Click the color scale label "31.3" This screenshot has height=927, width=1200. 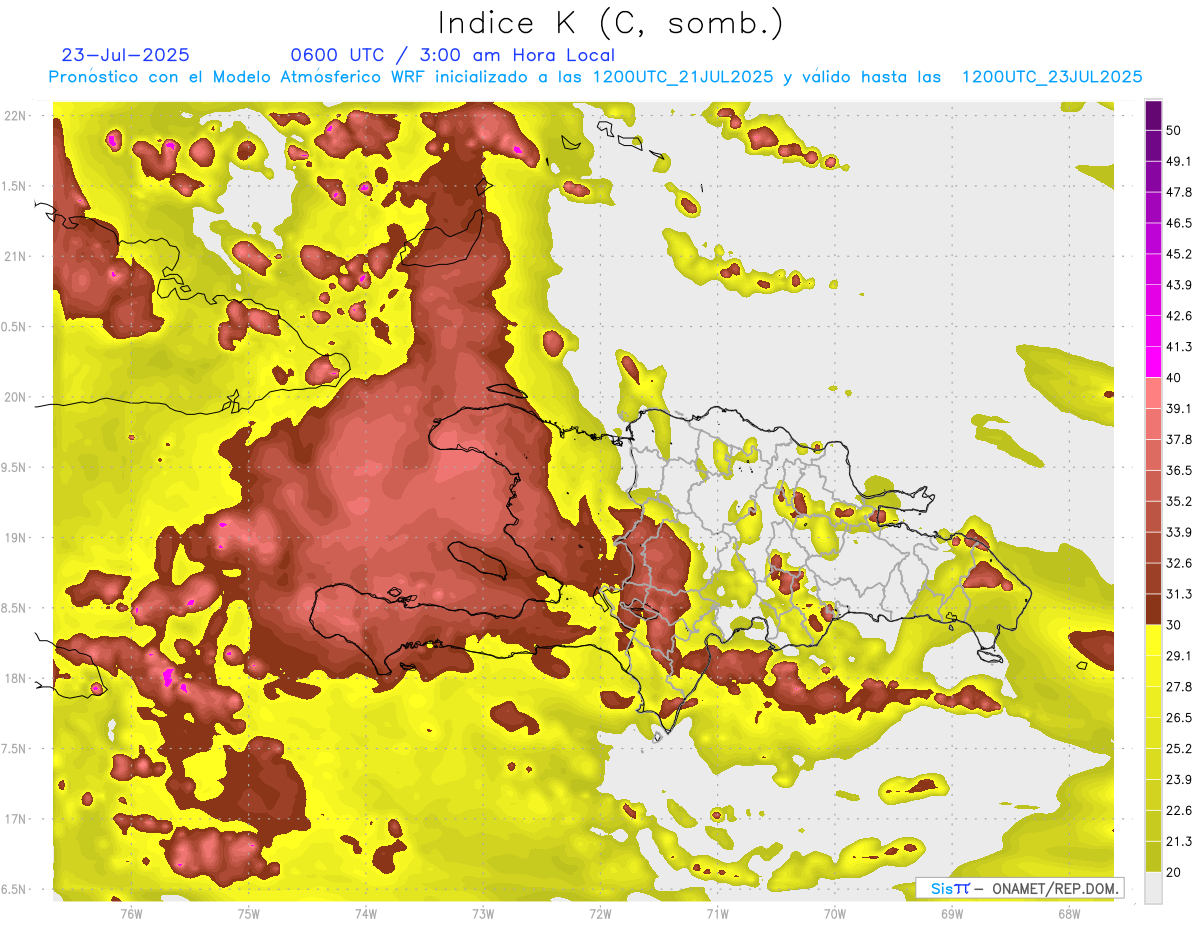coord(1179,594)
